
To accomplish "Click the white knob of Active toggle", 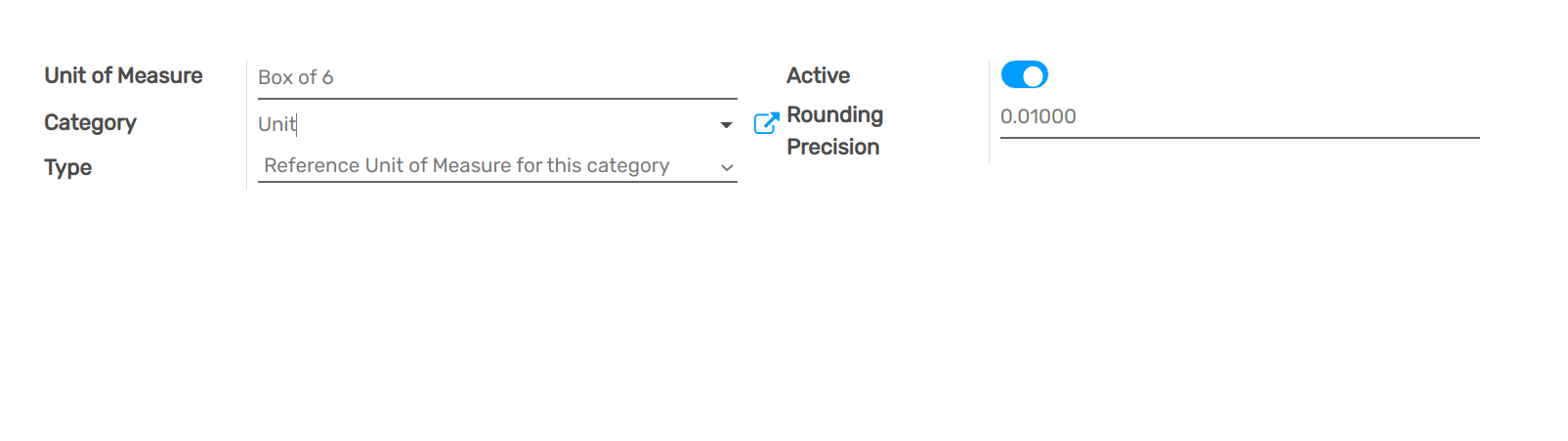I will pos(1033,75).
